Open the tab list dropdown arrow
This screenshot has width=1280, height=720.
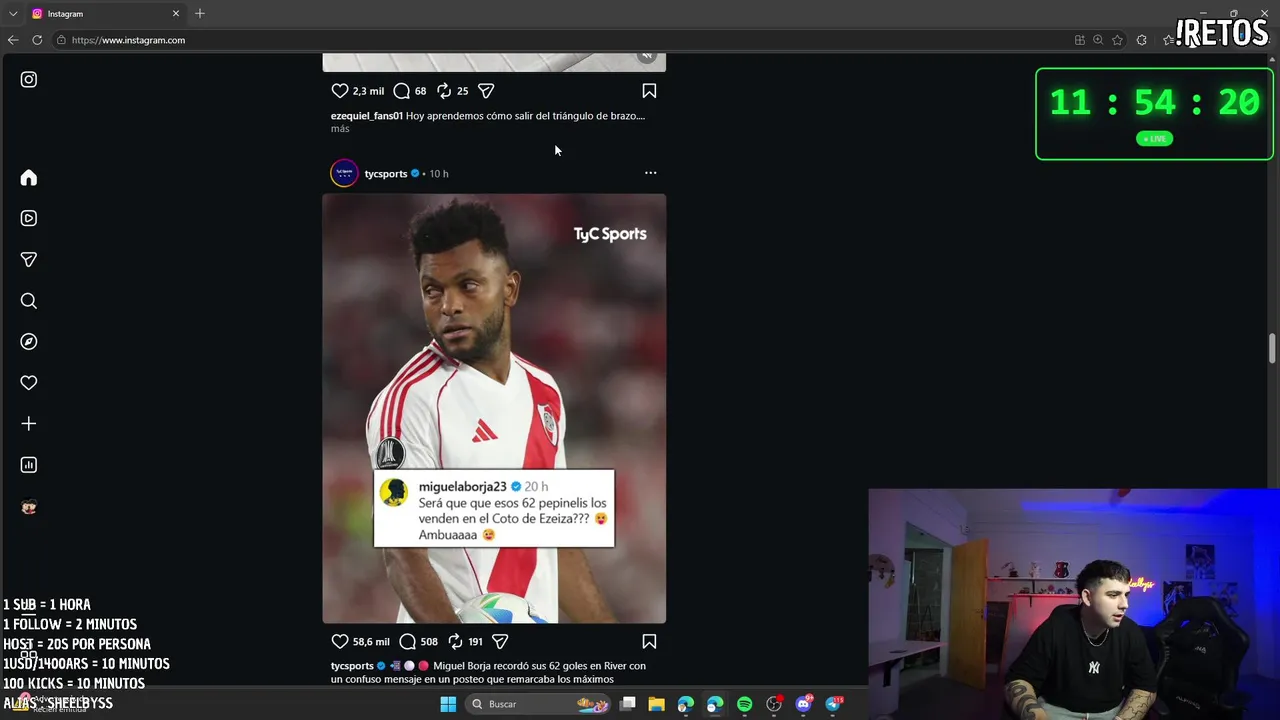(x=12, y=13)
